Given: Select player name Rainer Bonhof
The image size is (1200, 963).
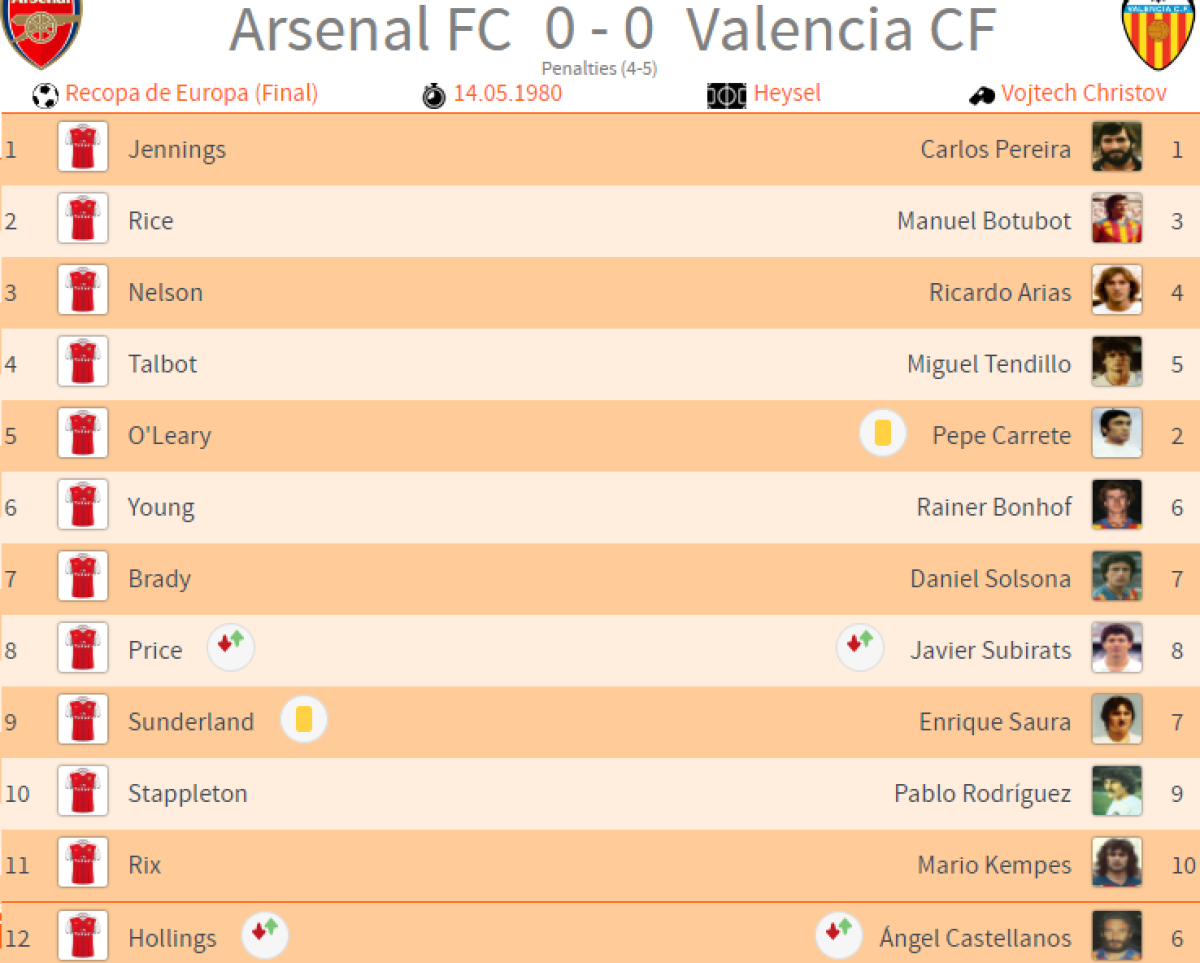Looking at the screenshot, I should pyautogui.click(x=993, y=507).
